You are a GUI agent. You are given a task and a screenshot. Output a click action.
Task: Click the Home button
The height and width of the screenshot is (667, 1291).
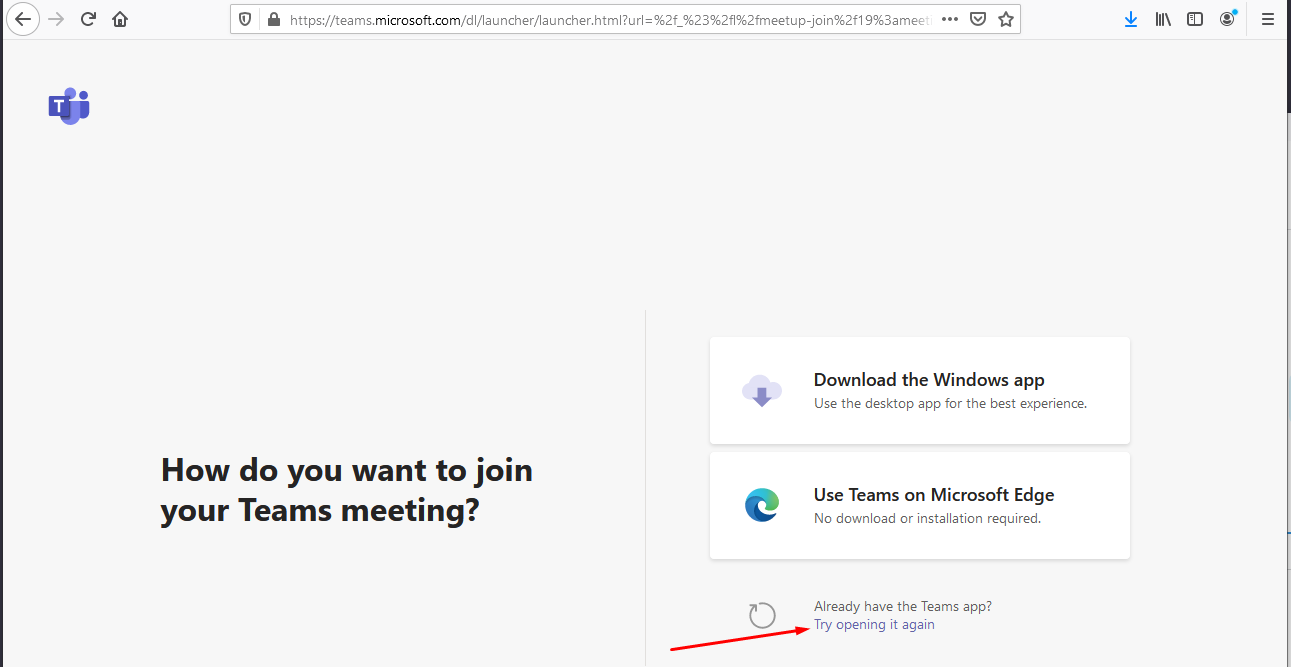click(120, 18)
